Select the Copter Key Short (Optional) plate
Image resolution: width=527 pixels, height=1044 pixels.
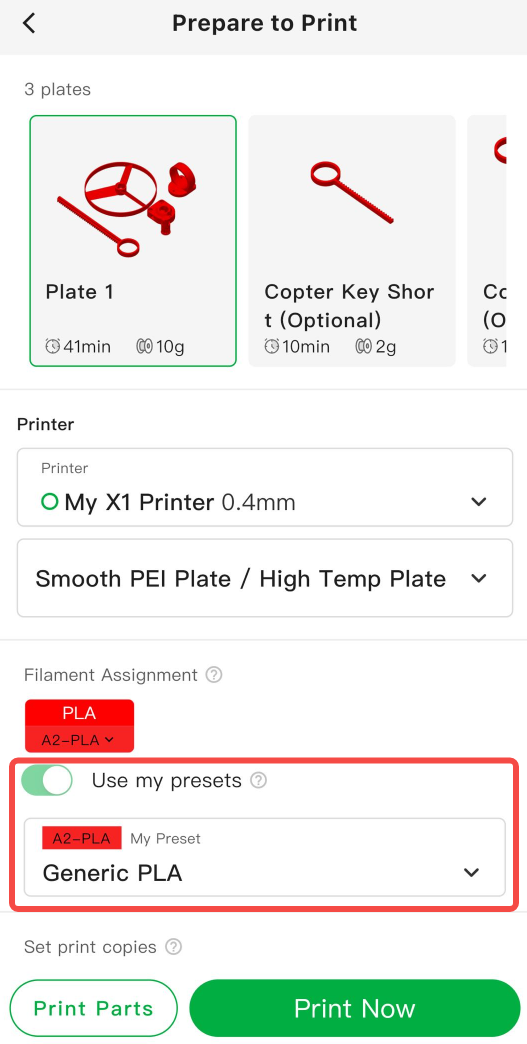[x=352, y=241]
